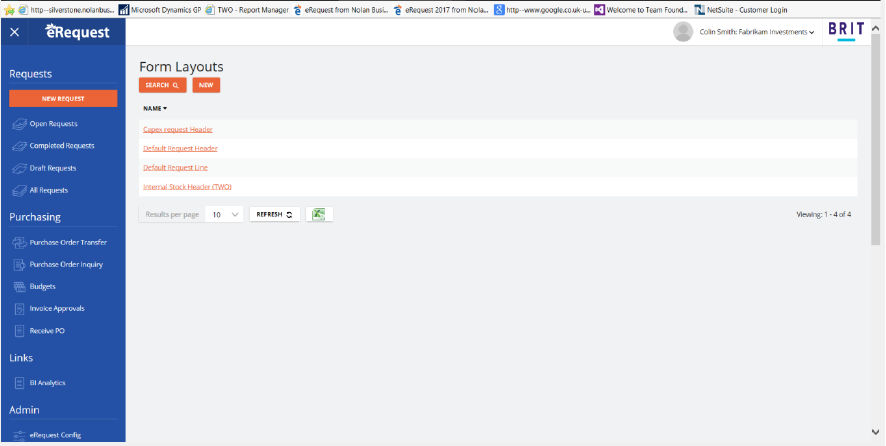Click the Budgets sidebar icon
The width and height of the screenshot is (886, 446).
(19, 287)
